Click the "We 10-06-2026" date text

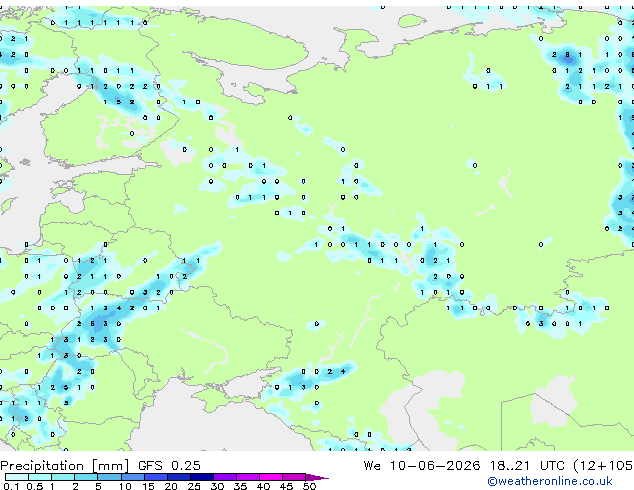(422, 466)
